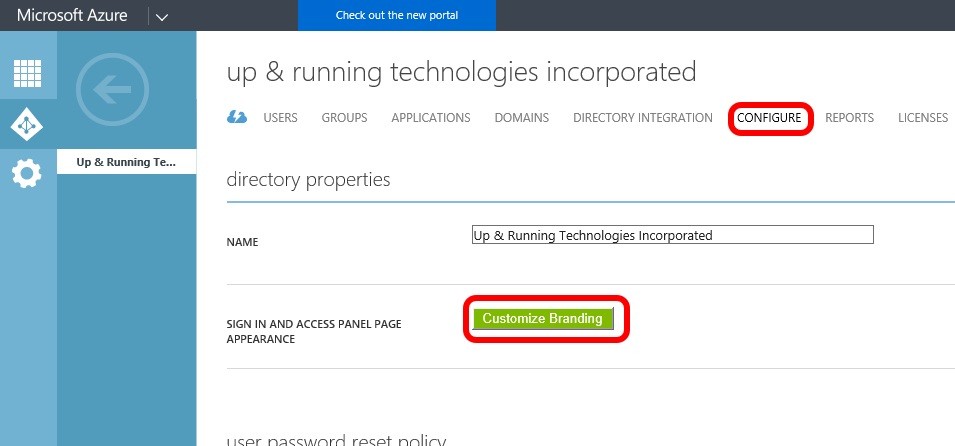Open the All Items grid icon

(27, 74)
